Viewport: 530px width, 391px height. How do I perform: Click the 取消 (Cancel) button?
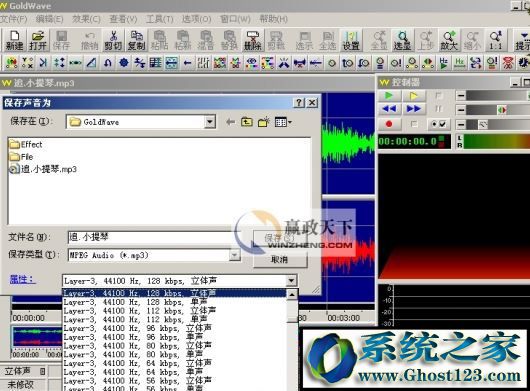pos(280,260)
